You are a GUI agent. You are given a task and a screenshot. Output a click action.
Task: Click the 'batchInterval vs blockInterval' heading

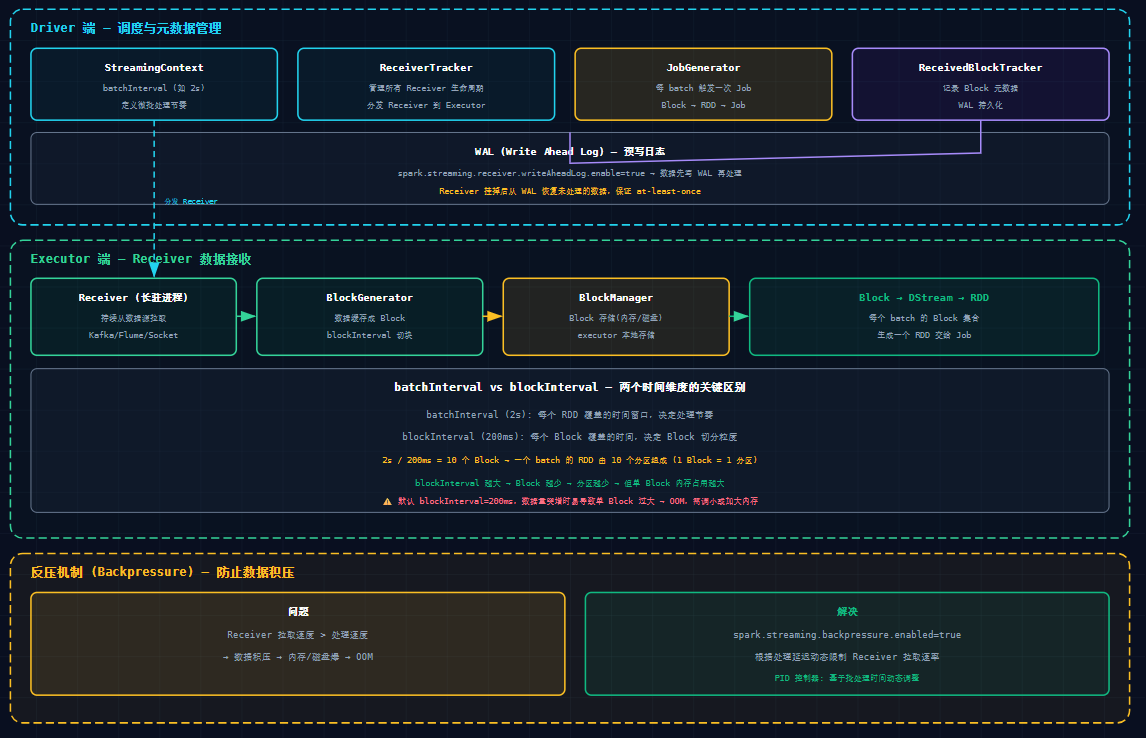pos(569,387)
